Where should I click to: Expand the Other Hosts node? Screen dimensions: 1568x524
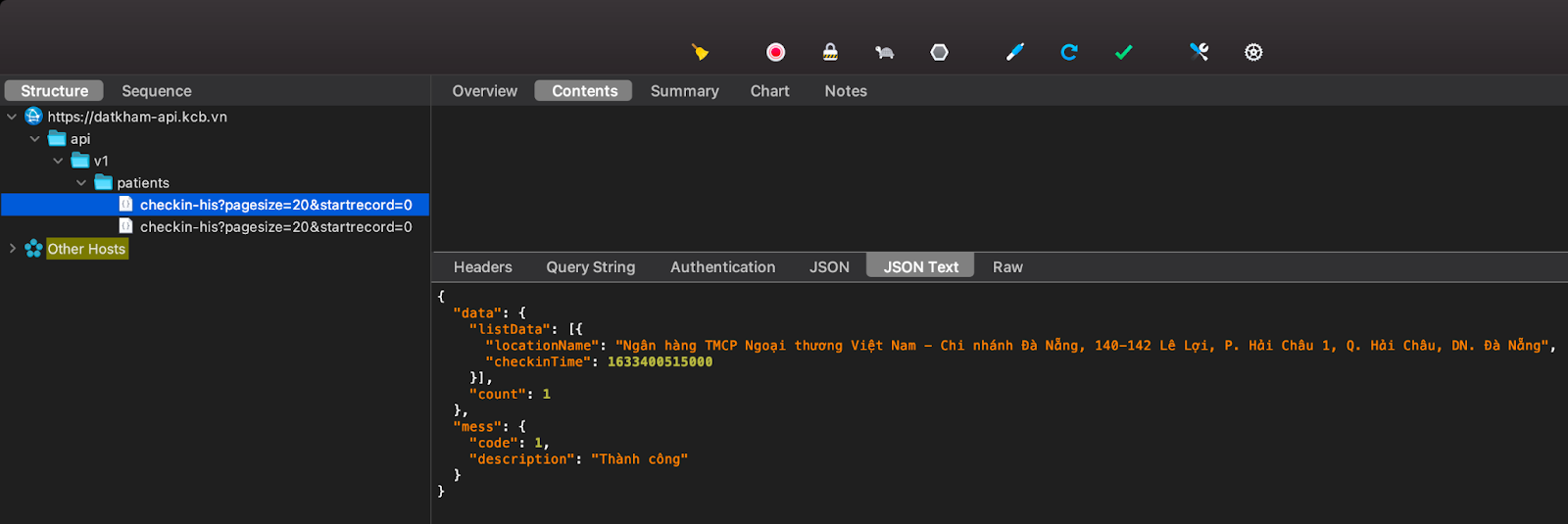(12, 249)
